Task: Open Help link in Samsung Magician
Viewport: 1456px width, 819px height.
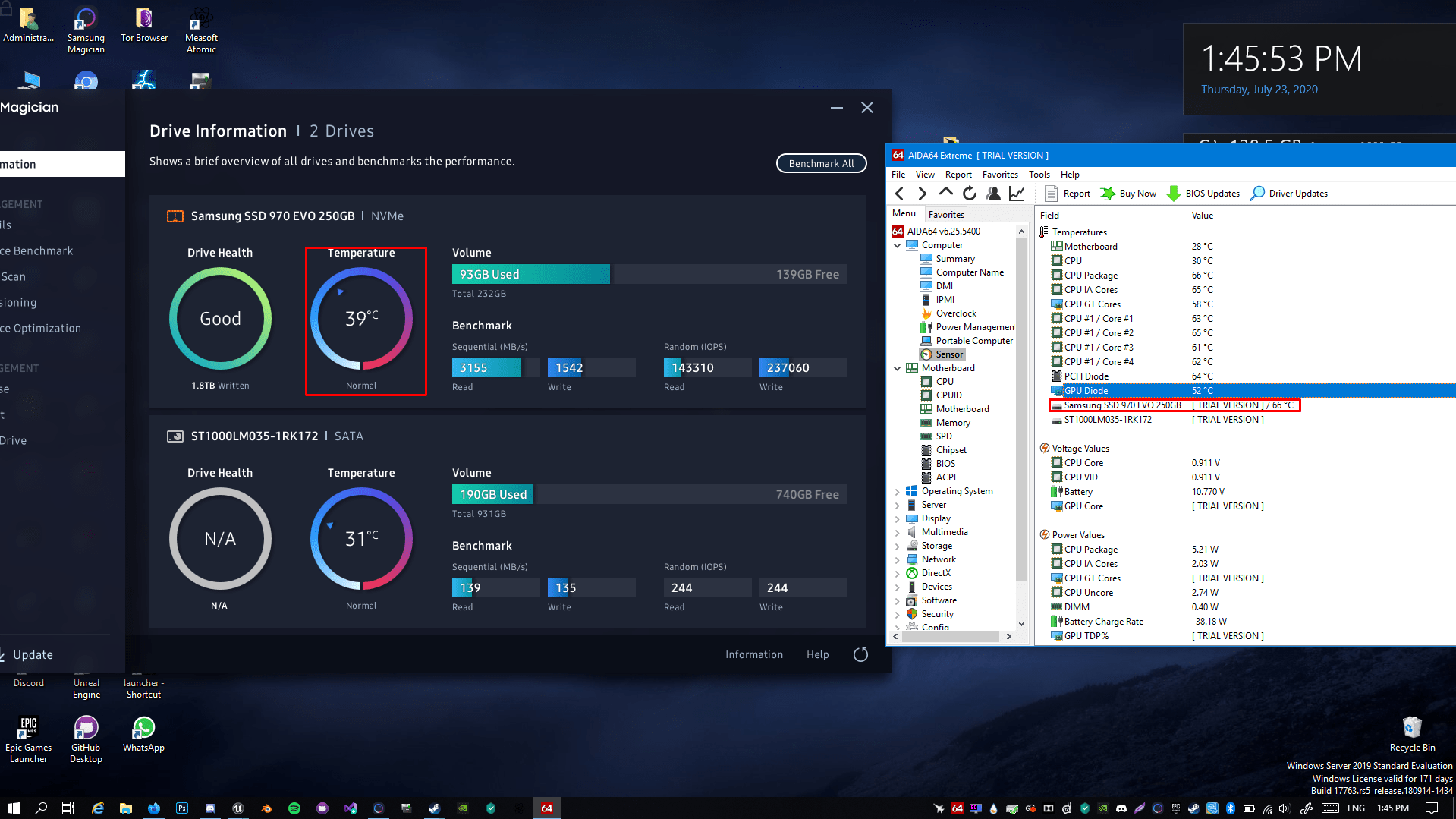Action: click(x=817, y=654)
